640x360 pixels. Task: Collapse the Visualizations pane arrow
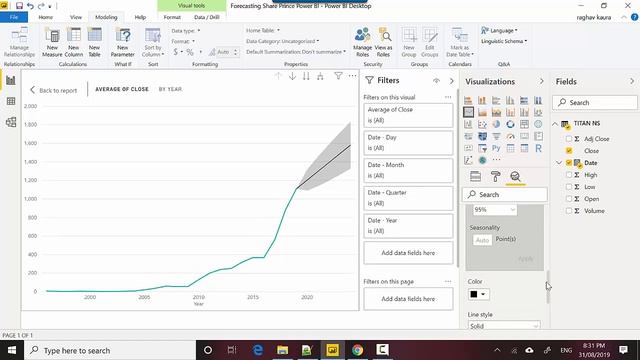542,81
